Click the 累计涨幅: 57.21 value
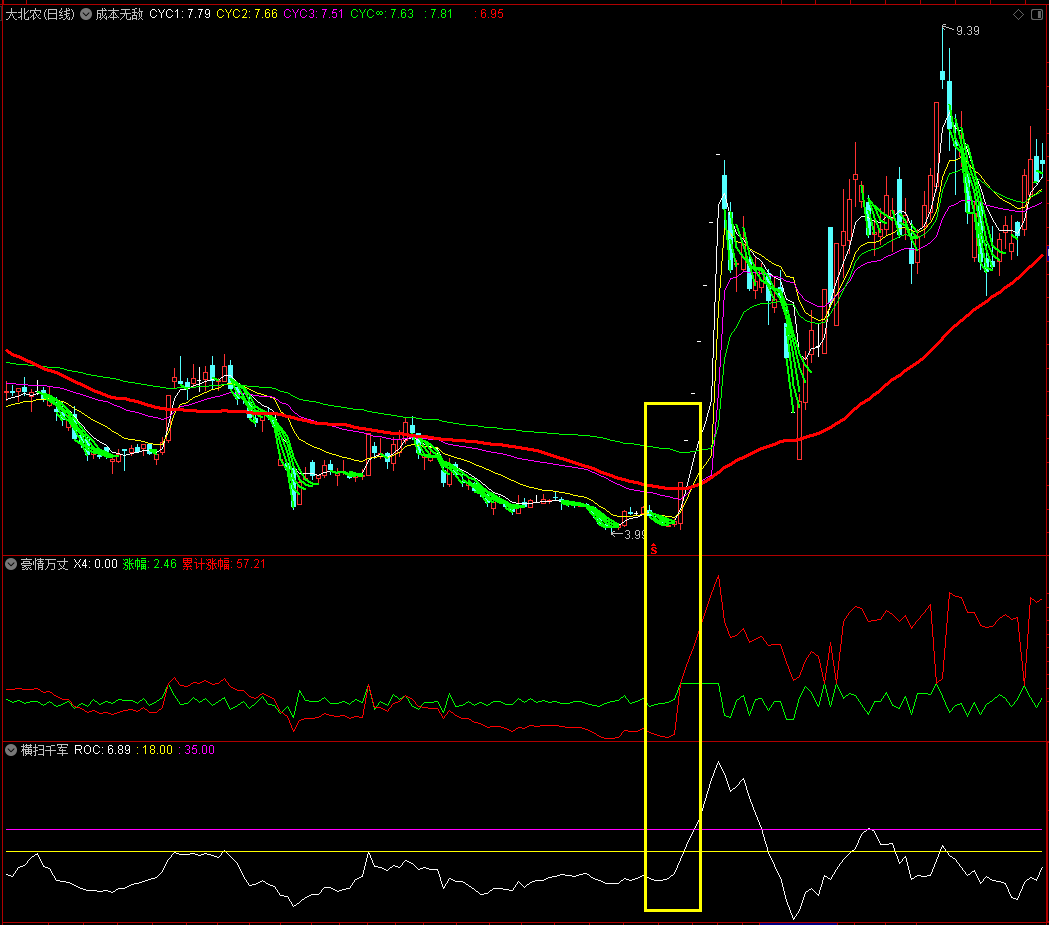This screenshot has width=1049, height=925. pos(223,564)
